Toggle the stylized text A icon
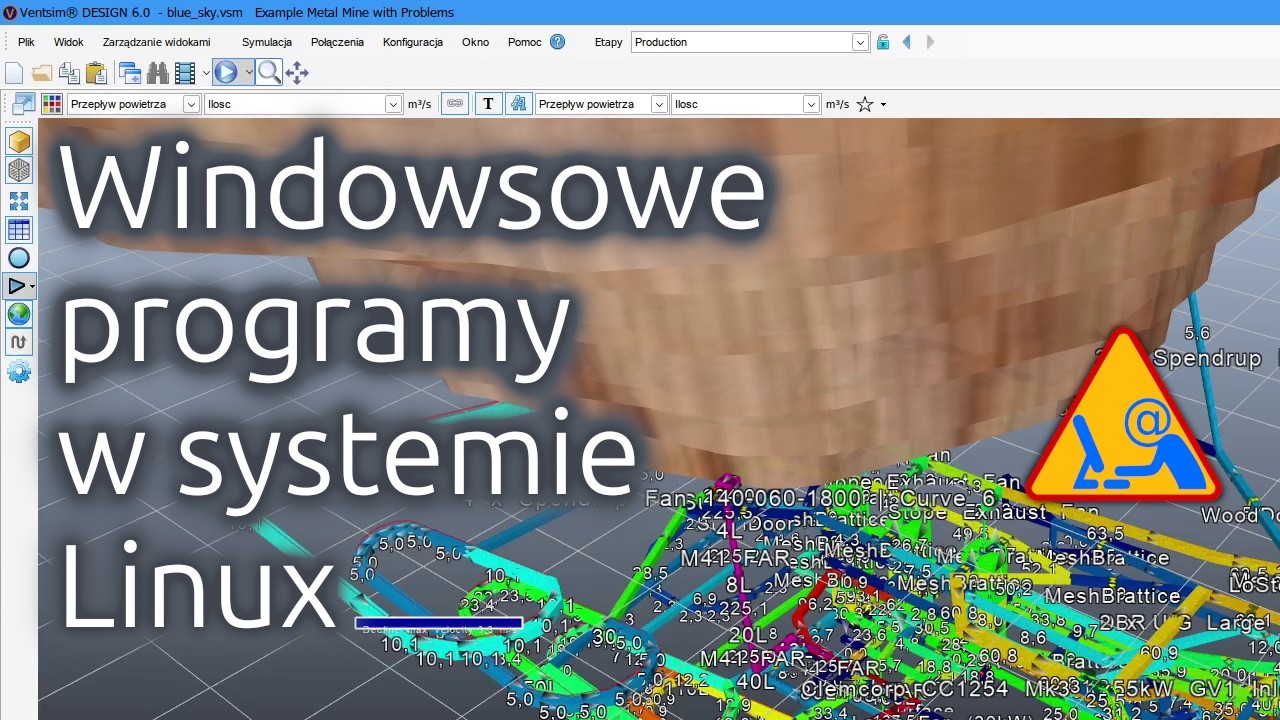1280x720 pixels. click(518, 104)
